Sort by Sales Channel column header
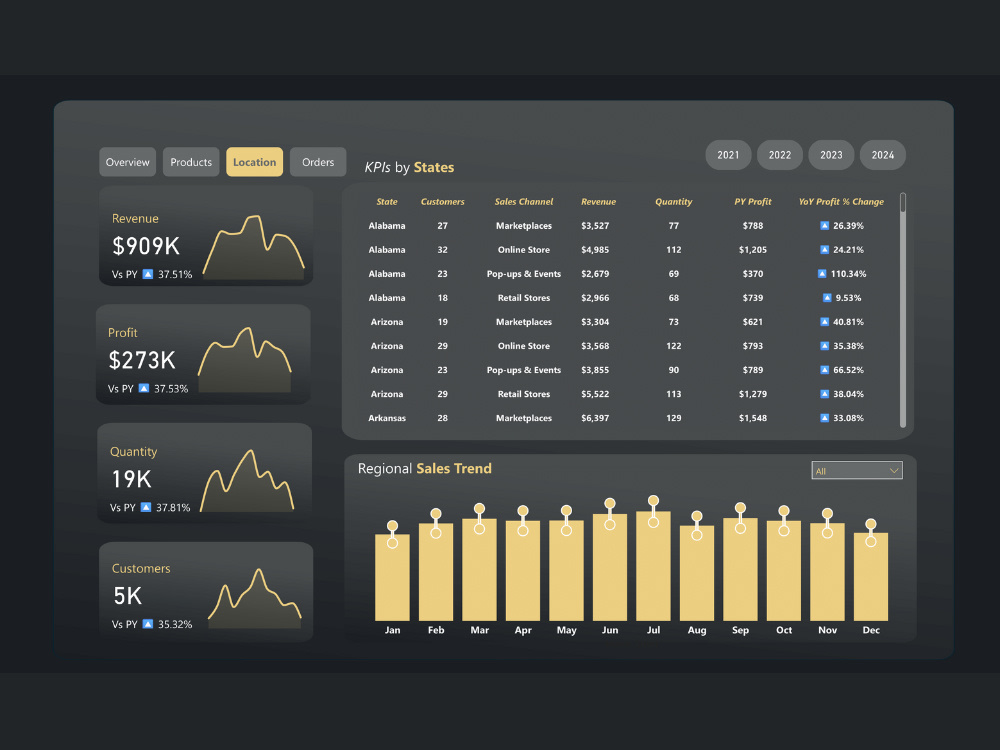The image size is (1000, 750). (x=524, y=202)
